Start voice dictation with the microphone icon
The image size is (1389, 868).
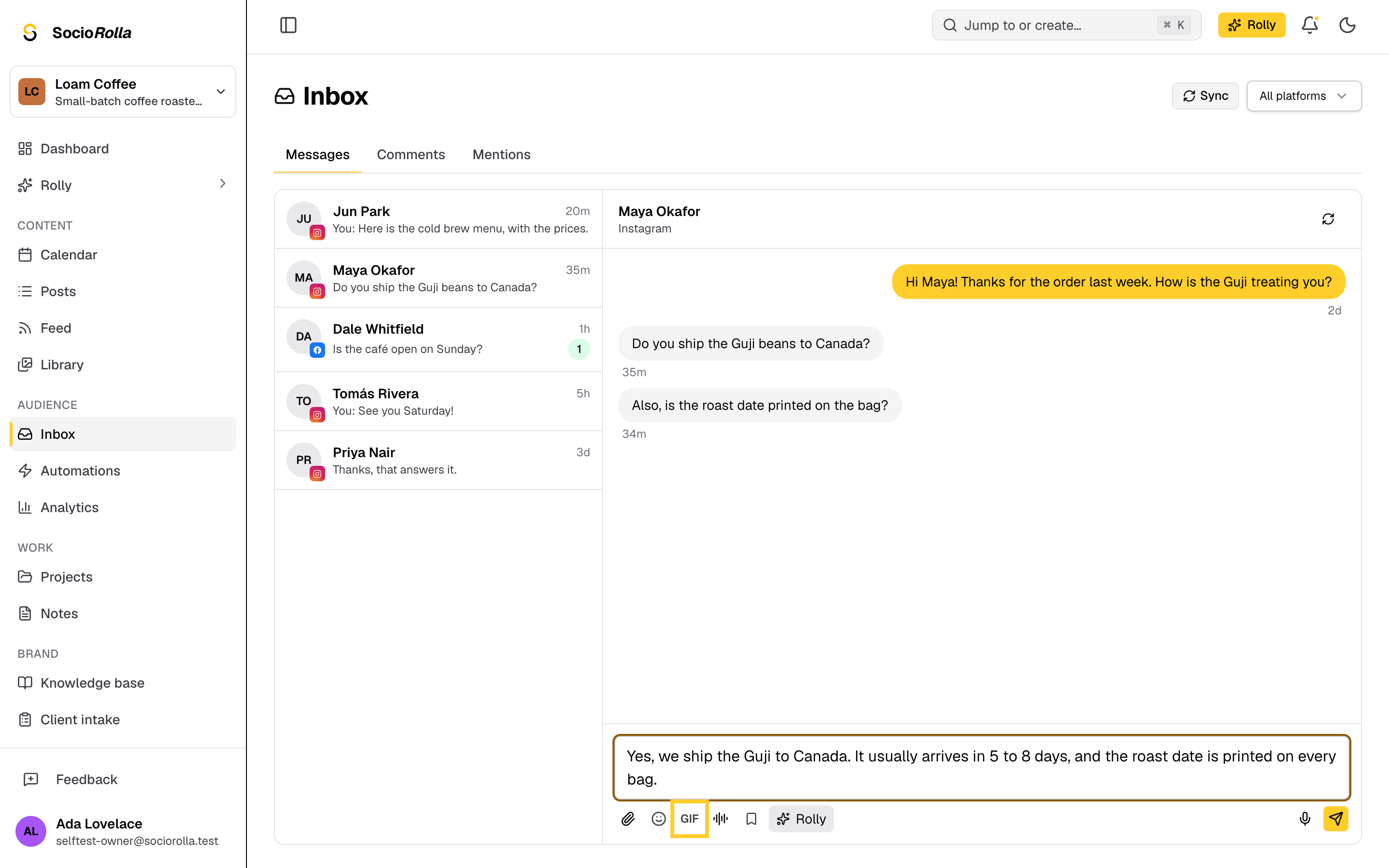(1305, 819)
